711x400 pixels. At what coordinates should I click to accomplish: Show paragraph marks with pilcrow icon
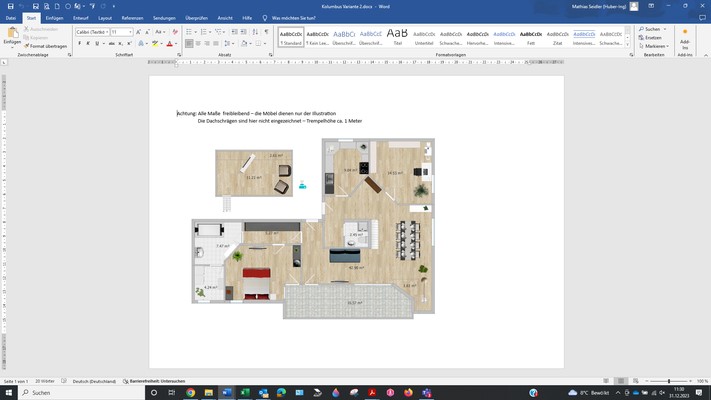pos(264,32)
